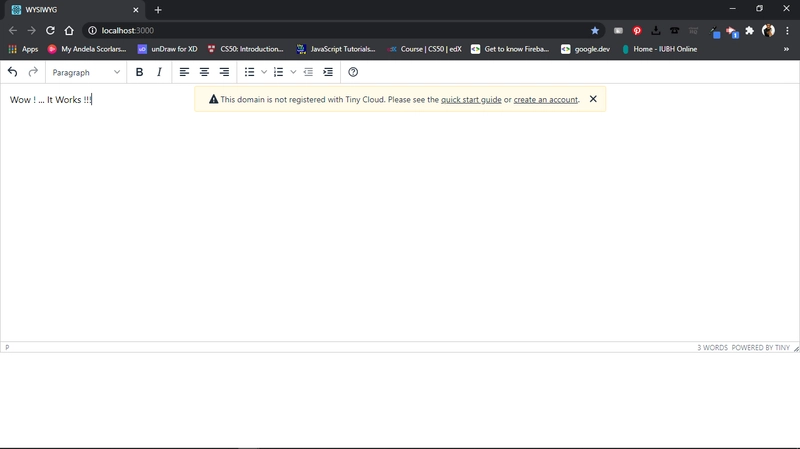Open CS50: Introduction bookmark
This screenshot has width=800, height=449.
pyautogui.click(x=245, y=49)
